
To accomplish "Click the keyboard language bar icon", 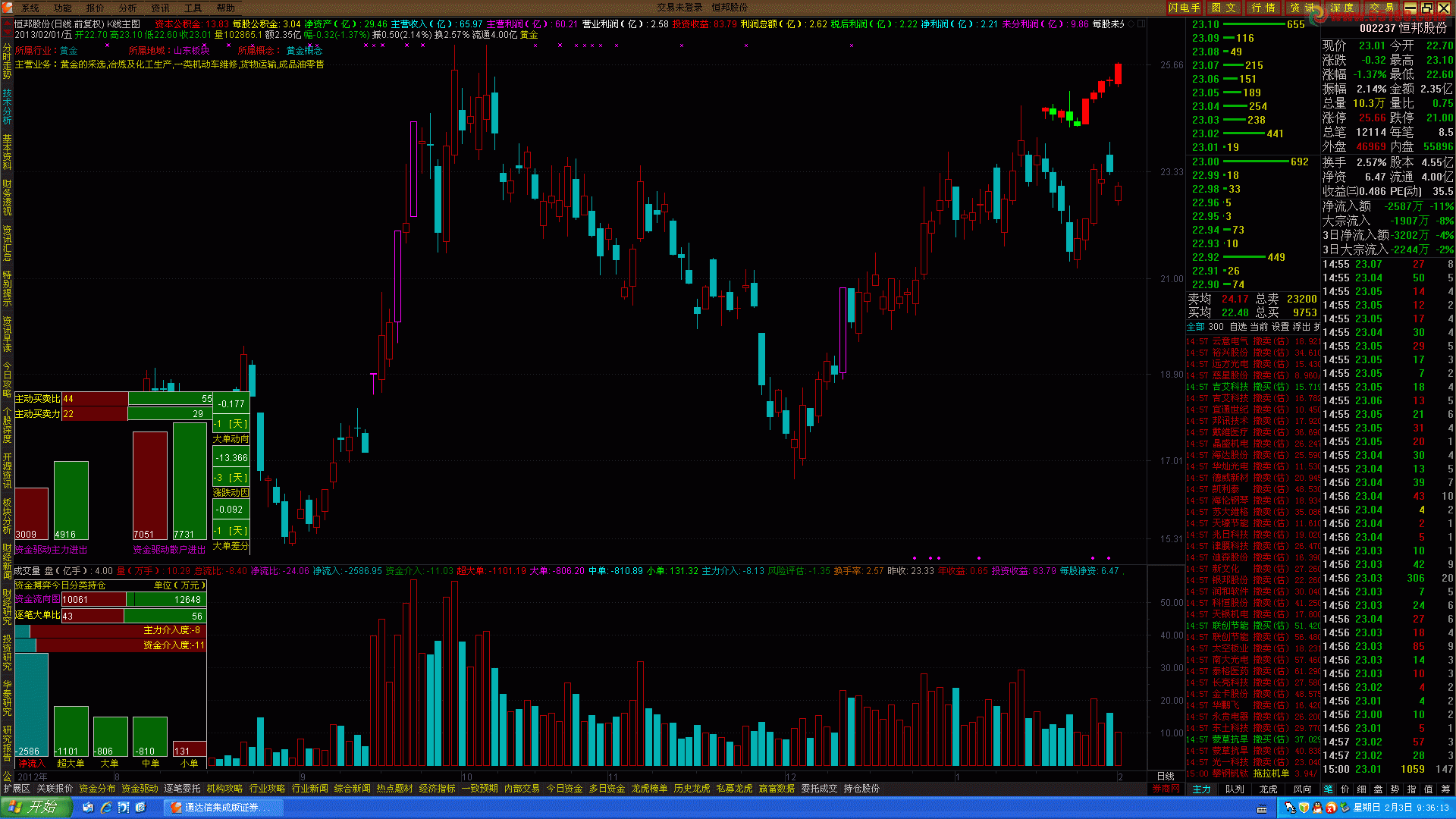I will point(1262,809).
